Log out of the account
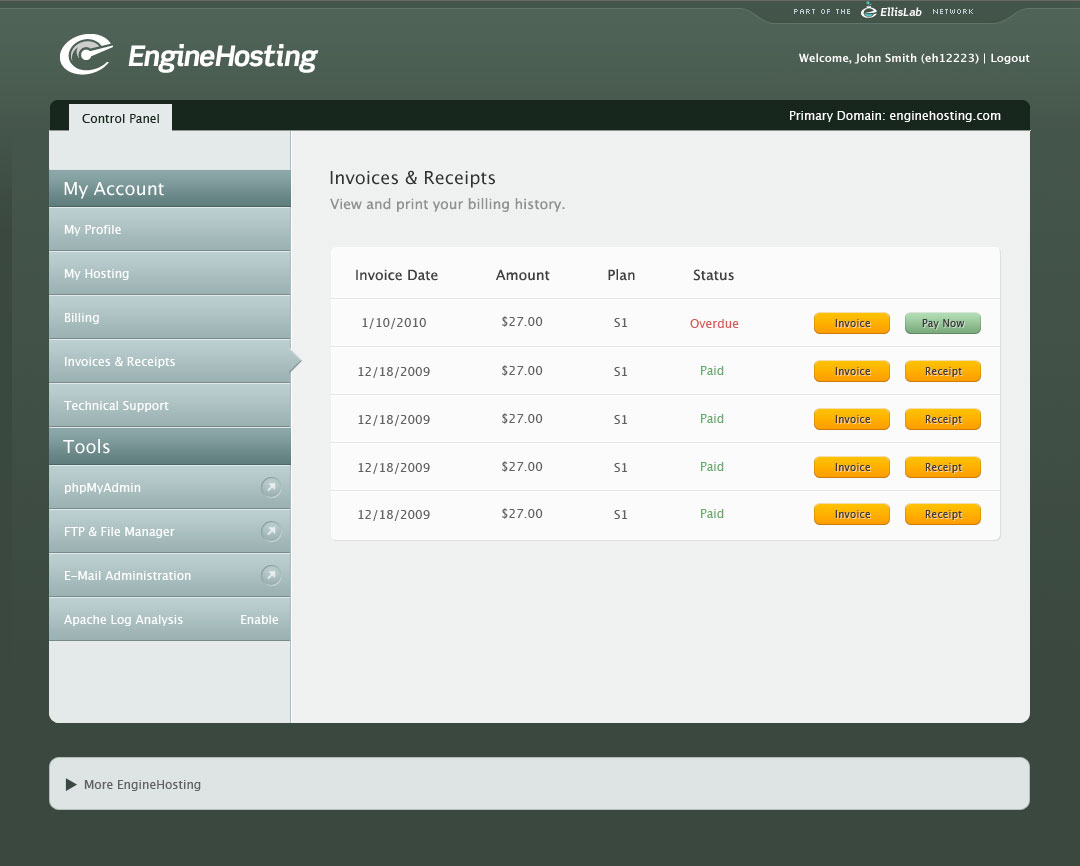Screen dimensions: 1080x866 tap(1010, 58)
